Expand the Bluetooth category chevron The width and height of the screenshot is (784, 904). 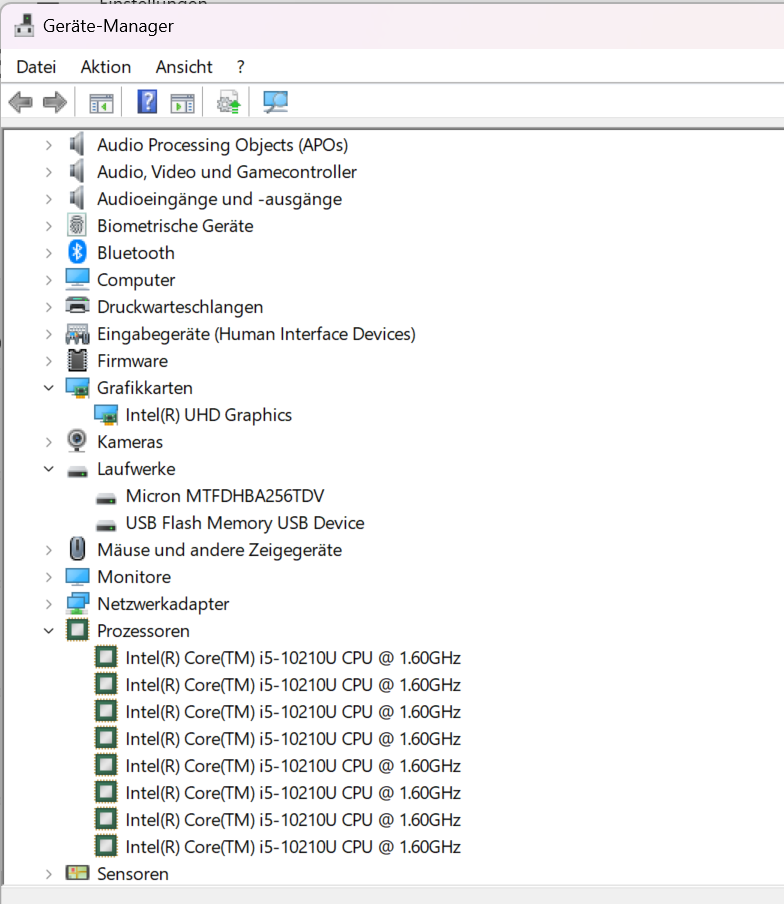[x=49, y=253]
